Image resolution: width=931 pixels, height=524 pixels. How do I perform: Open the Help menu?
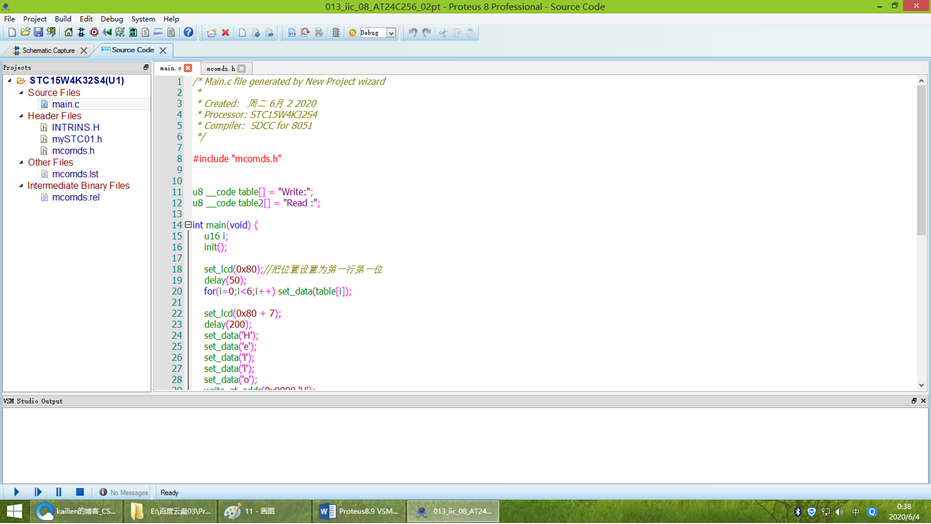tap(171, 19)
